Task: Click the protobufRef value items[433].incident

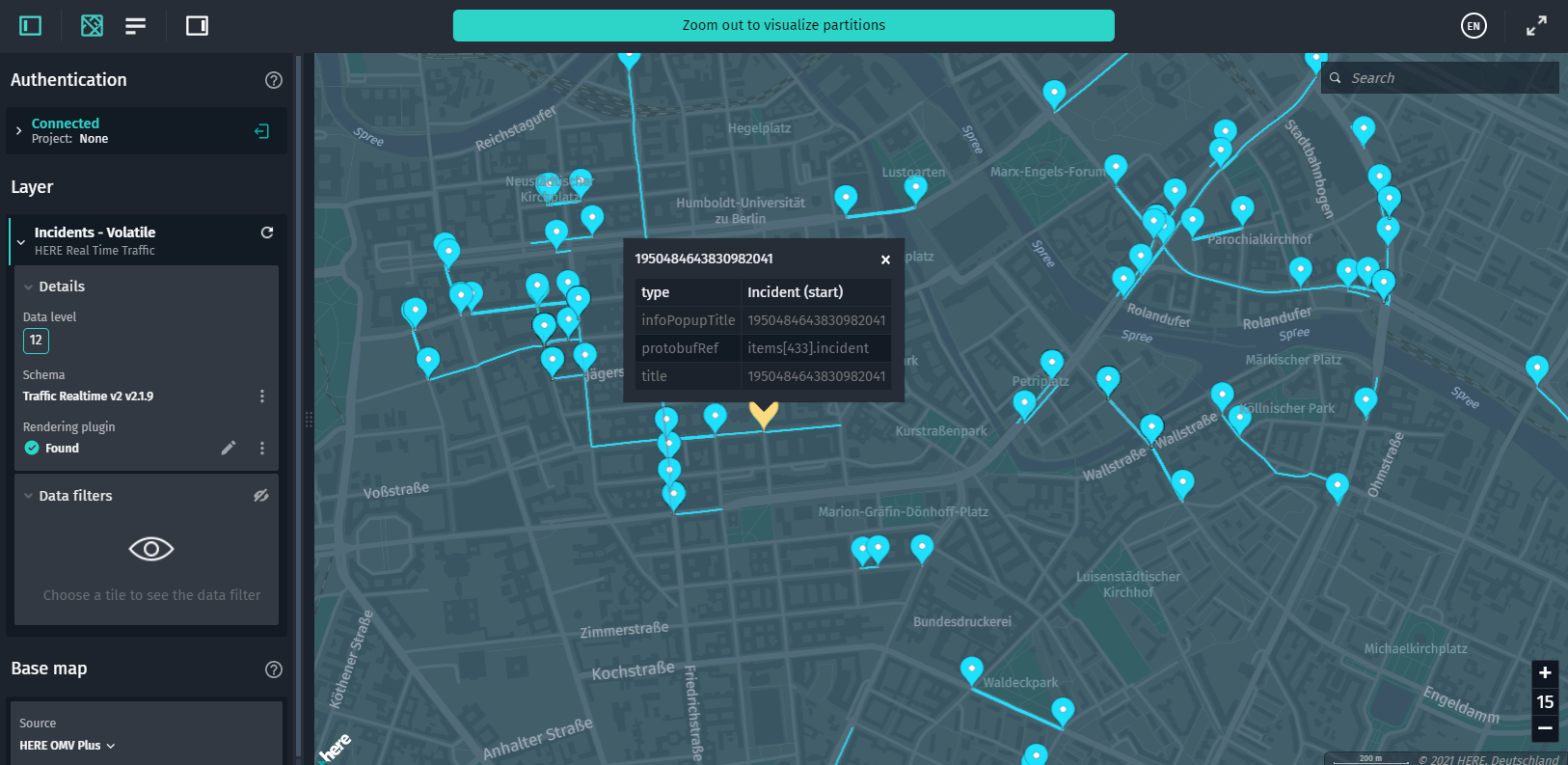Action: coord(808,348)
